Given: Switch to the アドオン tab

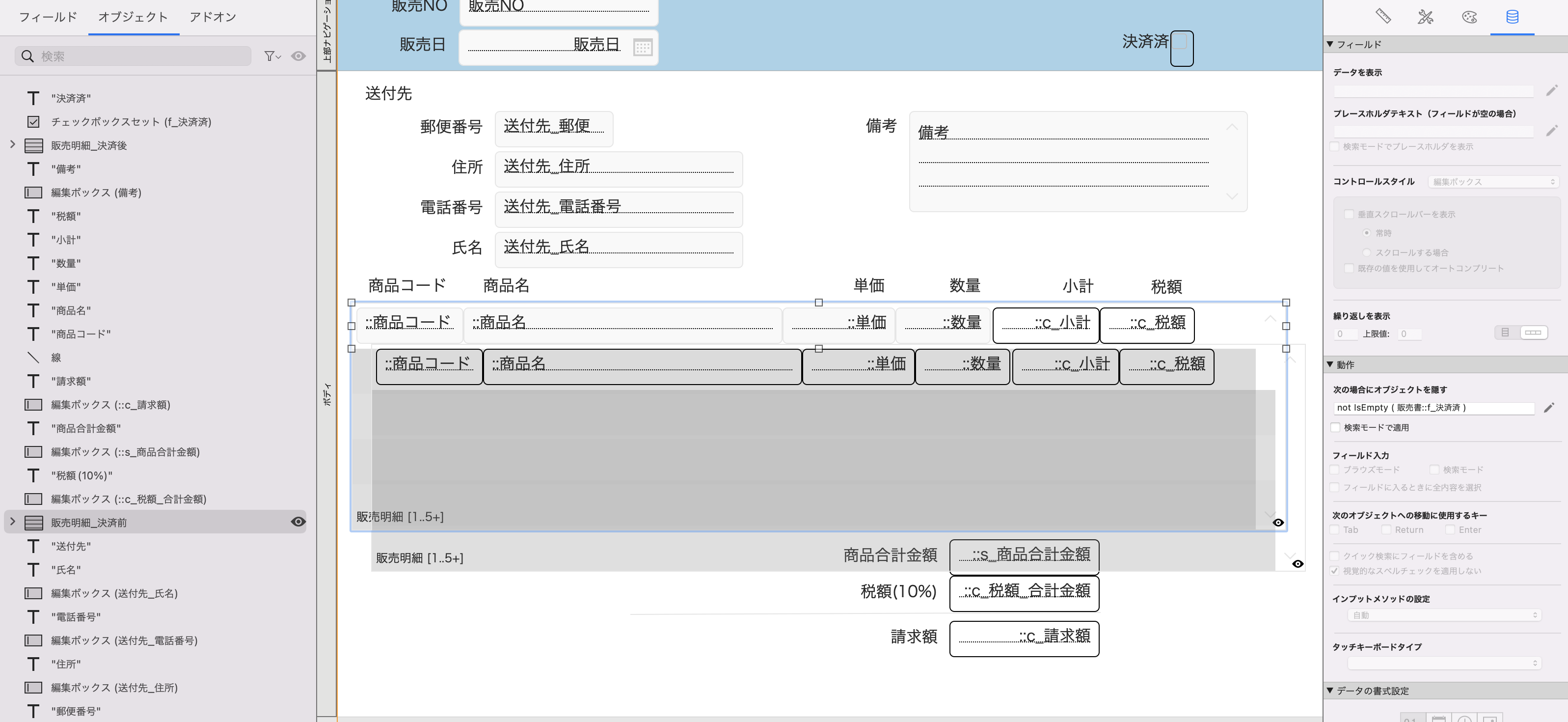Looking at the screenshot, I should coord(213,17).
